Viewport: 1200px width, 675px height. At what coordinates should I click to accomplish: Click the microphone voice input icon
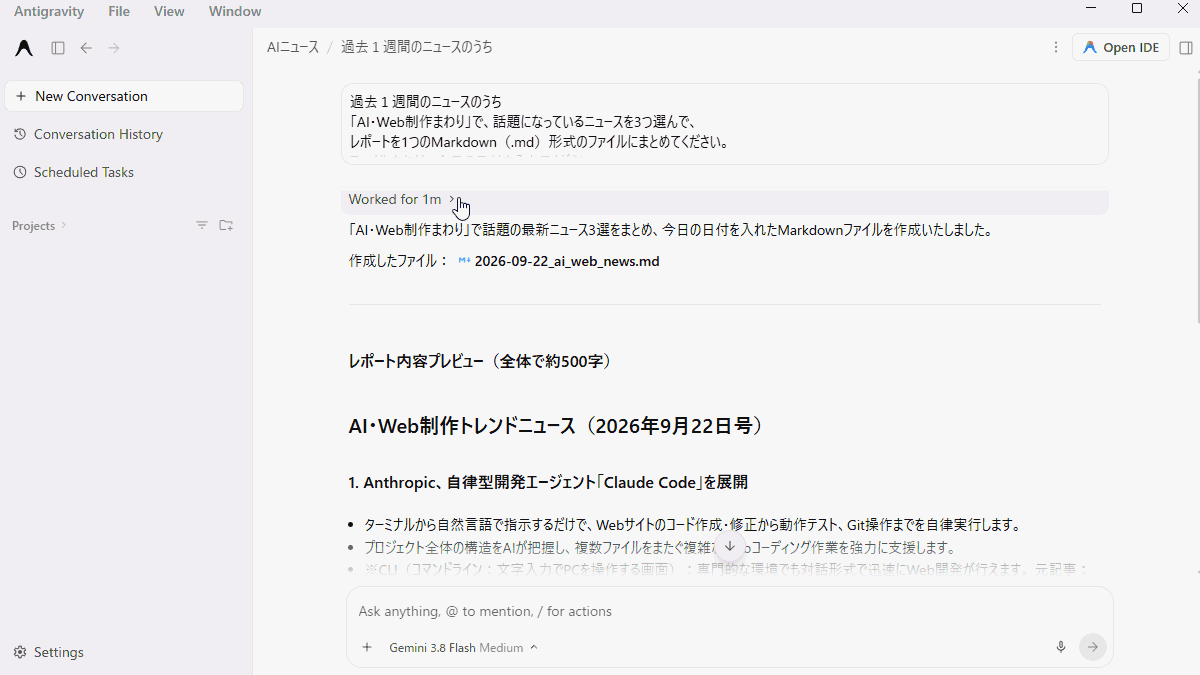(x=1061, y=647)
